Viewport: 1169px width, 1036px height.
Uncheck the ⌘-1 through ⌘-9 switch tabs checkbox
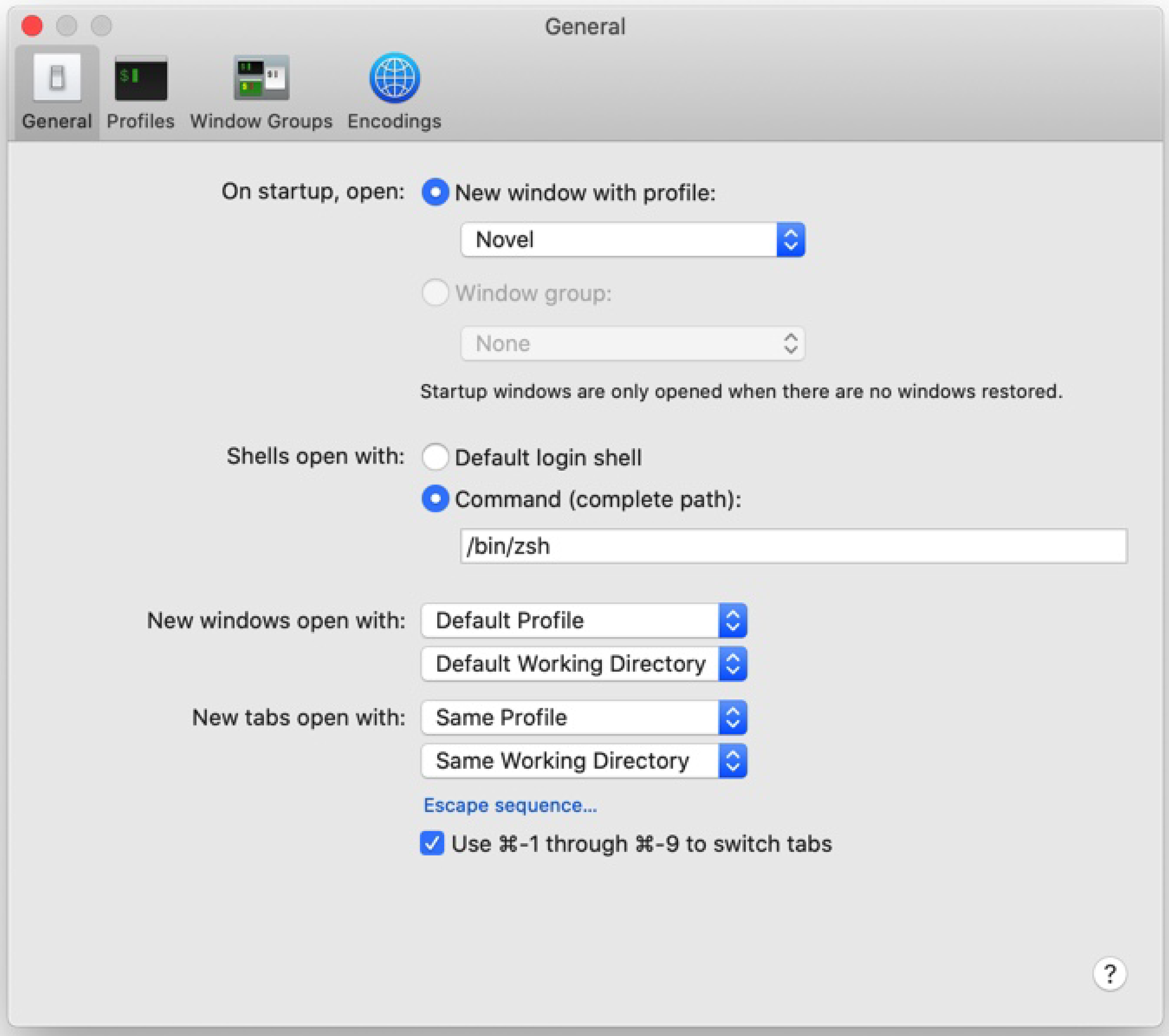[x=432, y=844]
